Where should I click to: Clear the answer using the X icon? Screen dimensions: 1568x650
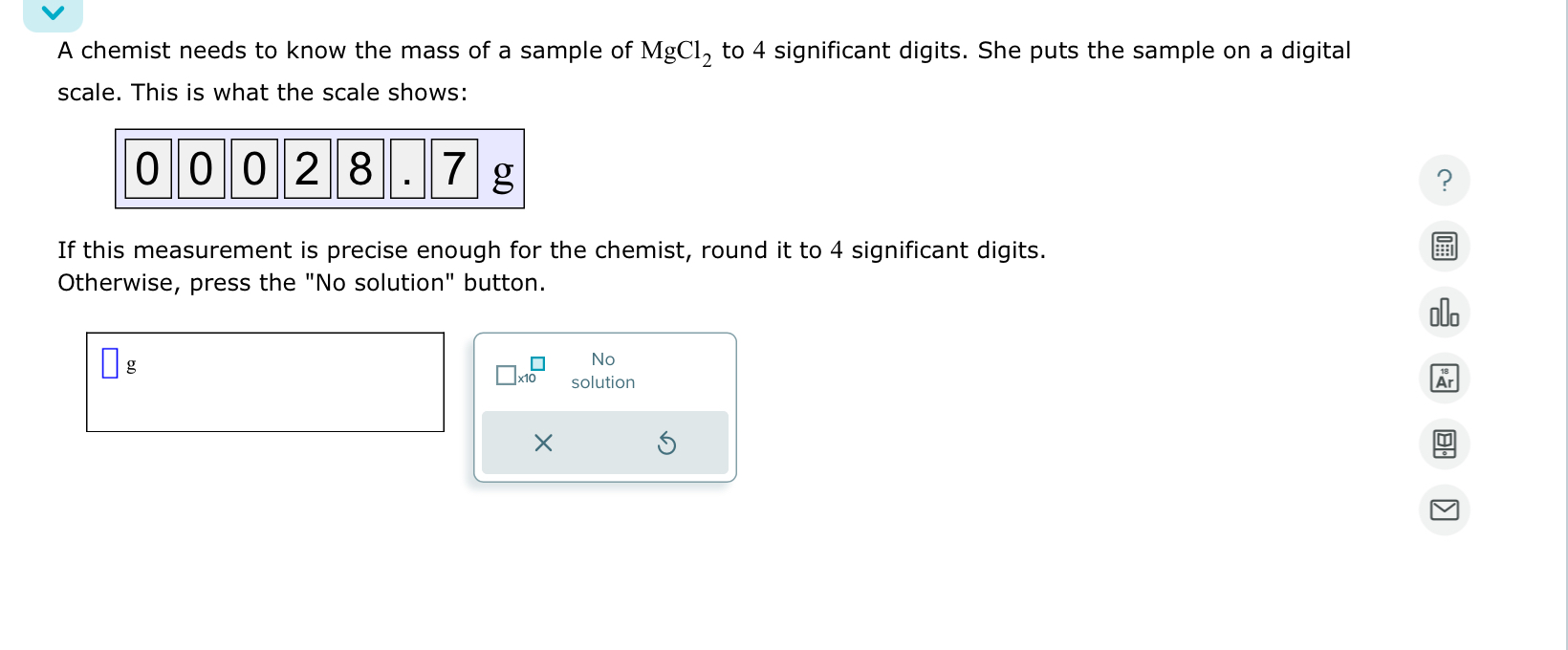point(542,443)
